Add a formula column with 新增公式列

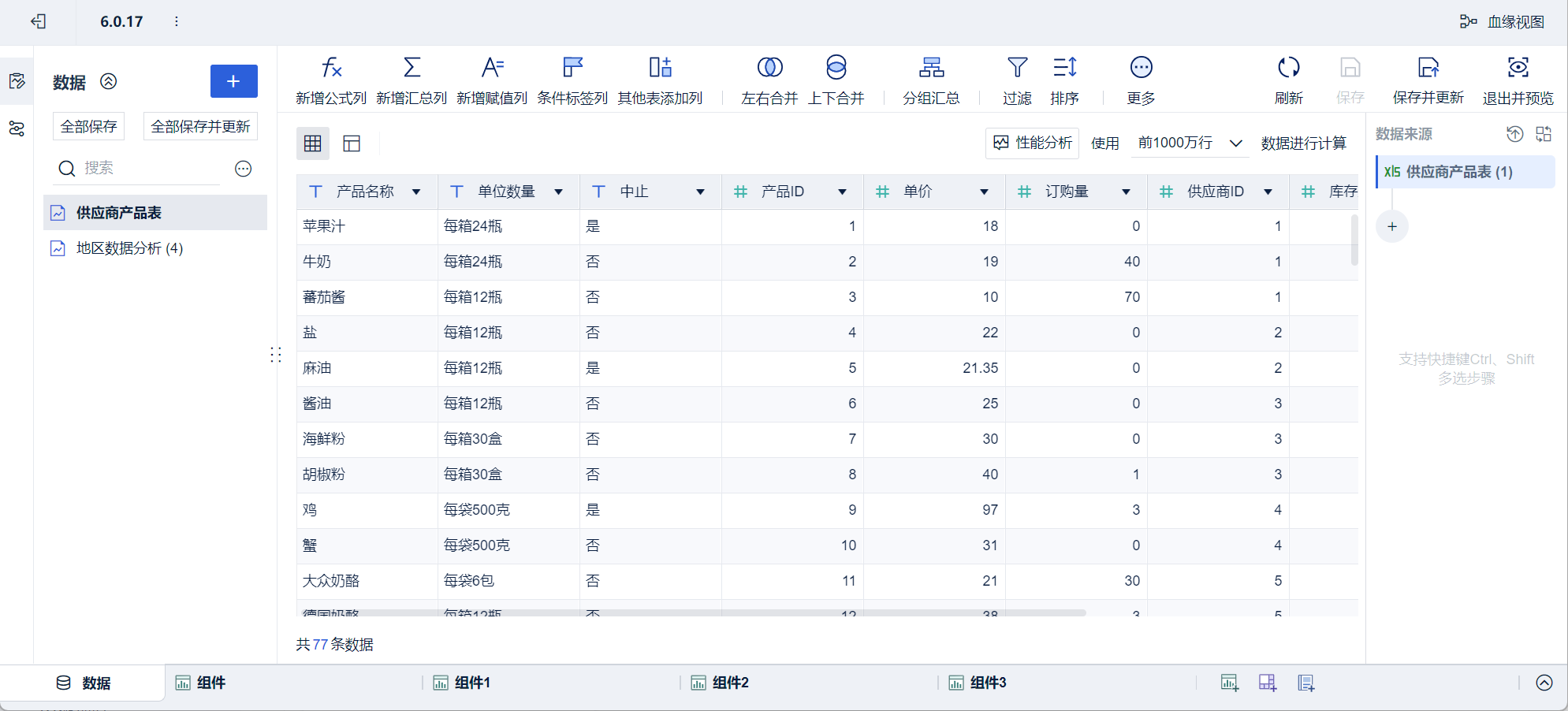pos(331,80)
